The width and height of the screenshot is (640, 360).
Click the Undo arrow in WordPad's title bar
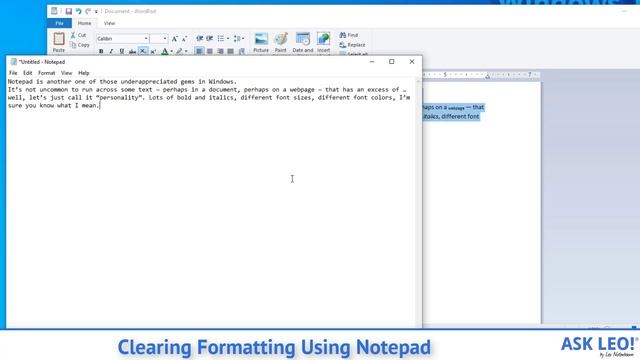point(78,11)
